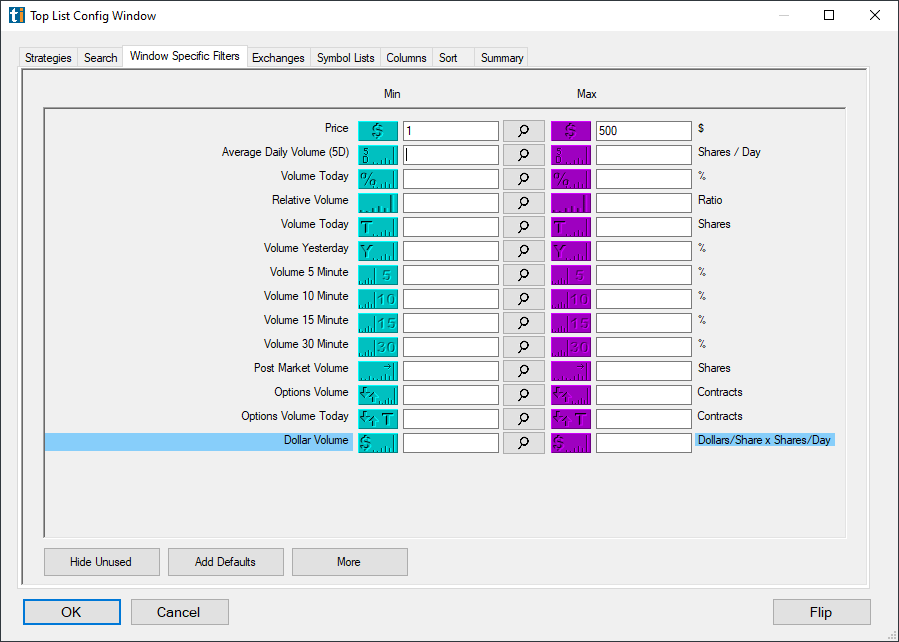
Task: Click the Max Price field showing 500
Action: tap(643, 129)
